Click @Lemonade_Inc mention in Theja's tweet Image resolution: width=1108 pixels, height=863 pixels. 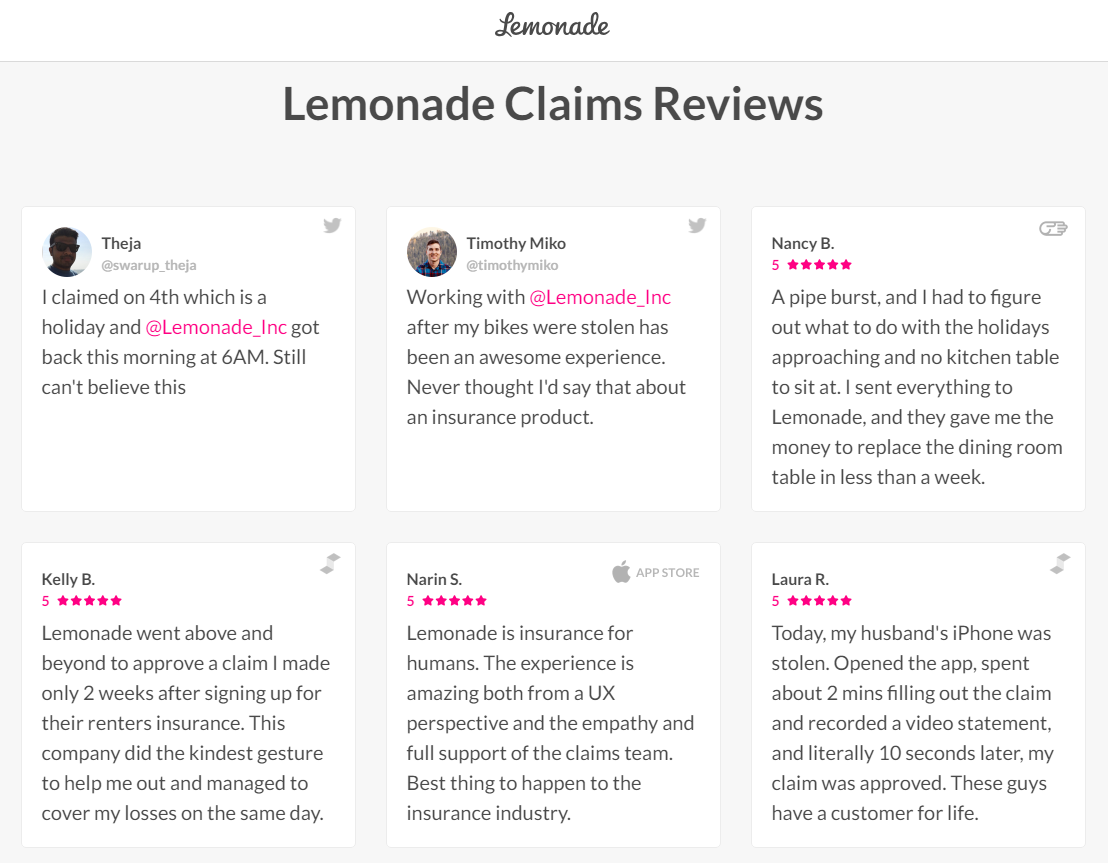click(216, 327)
